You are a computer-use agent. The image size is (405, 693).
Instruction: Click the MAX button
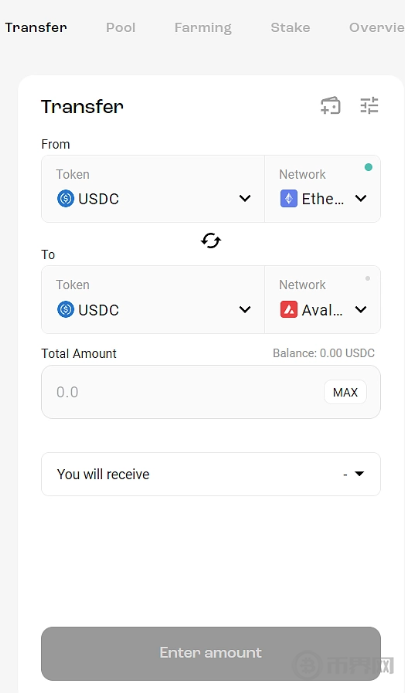[x=345, y=392]
